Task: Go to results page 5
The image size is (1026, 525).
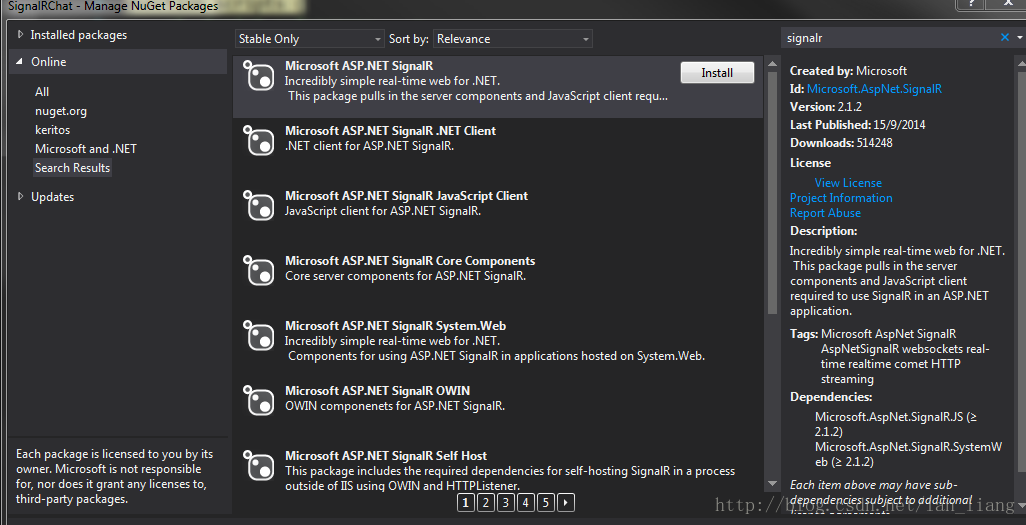Action: point(545,502)
